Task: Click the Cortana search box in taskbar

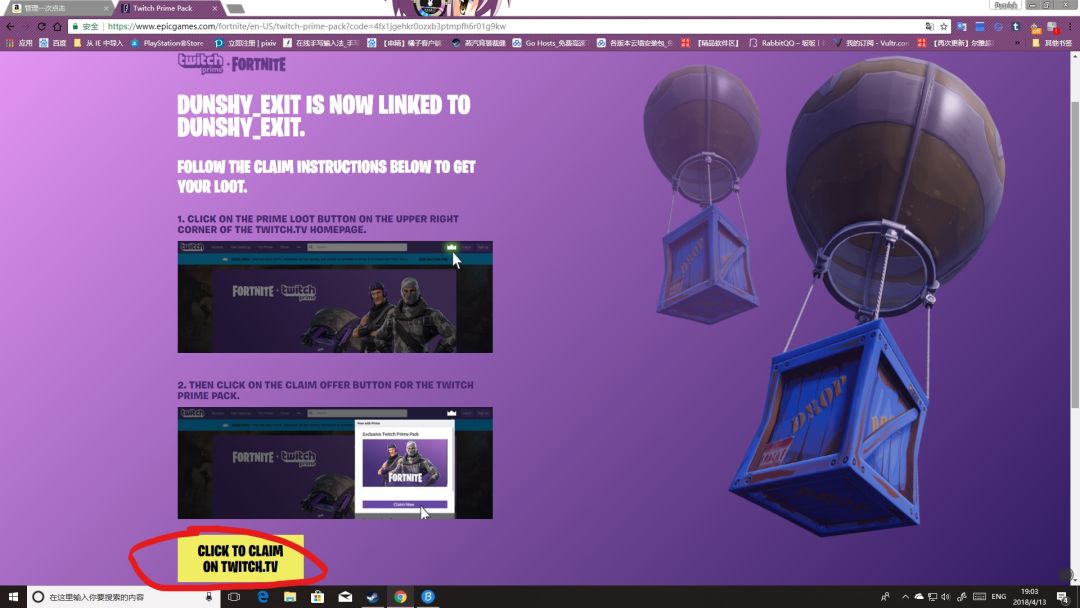Action: (x=123, y=597)
